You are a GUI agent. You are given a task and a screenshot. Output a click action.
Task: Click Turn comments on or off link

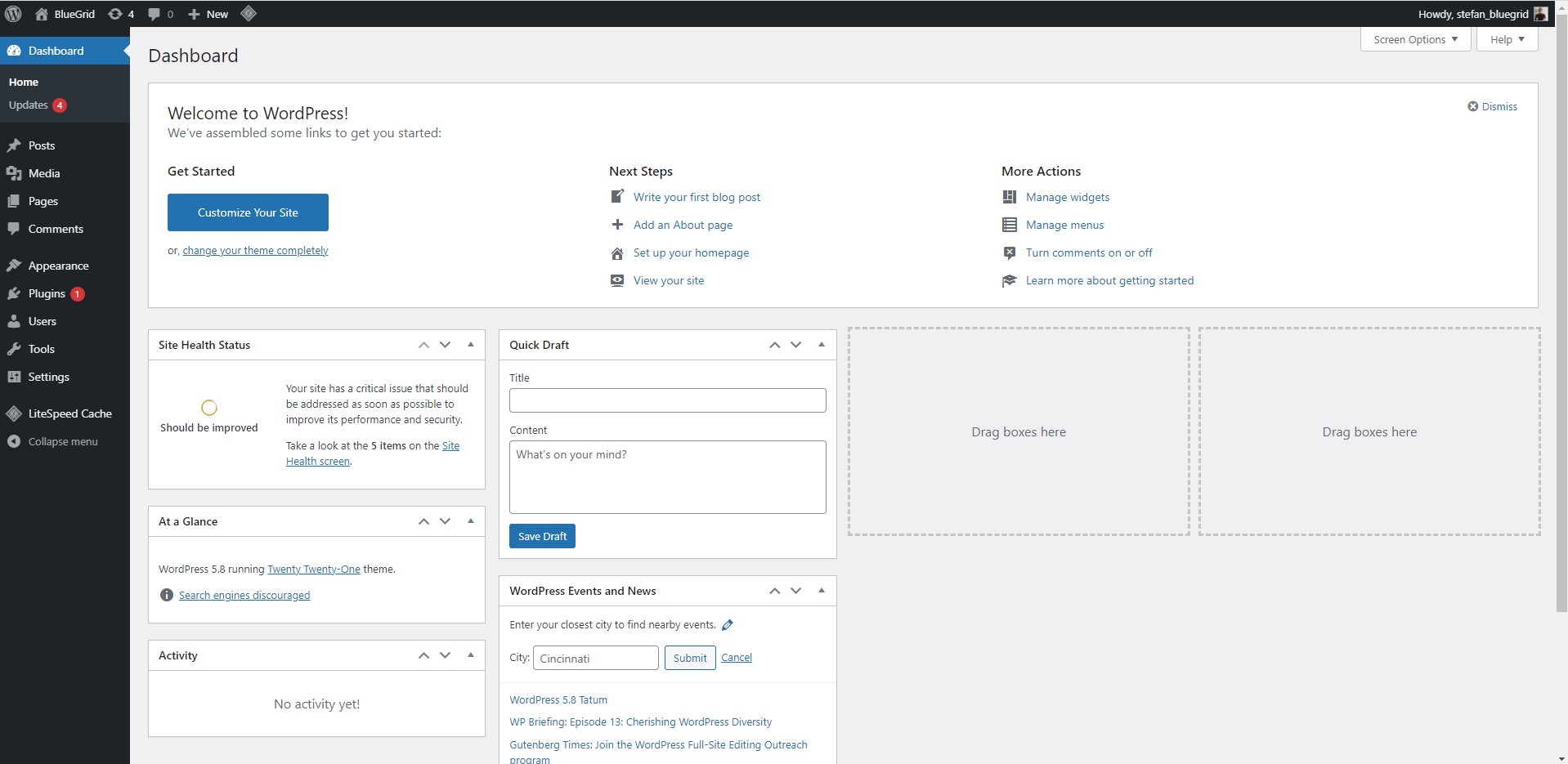1089,252
